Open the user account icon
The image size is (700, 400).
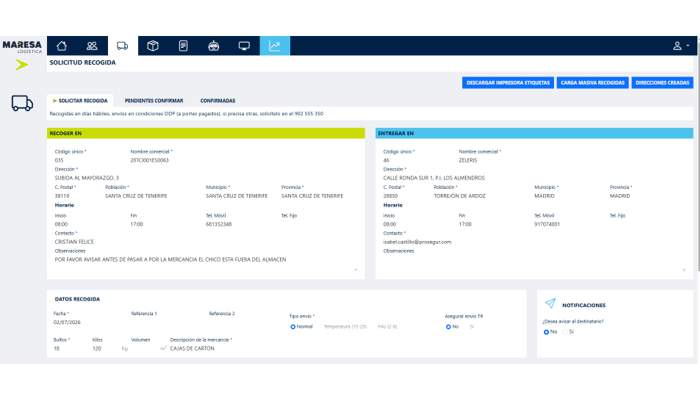click(x=677, y=46)
